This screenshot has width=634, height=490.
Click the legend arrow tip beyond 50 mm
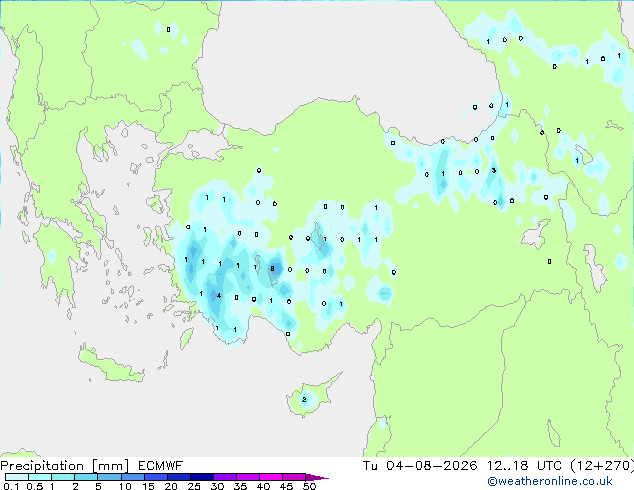pyautogui.click(x=317, y=477)
